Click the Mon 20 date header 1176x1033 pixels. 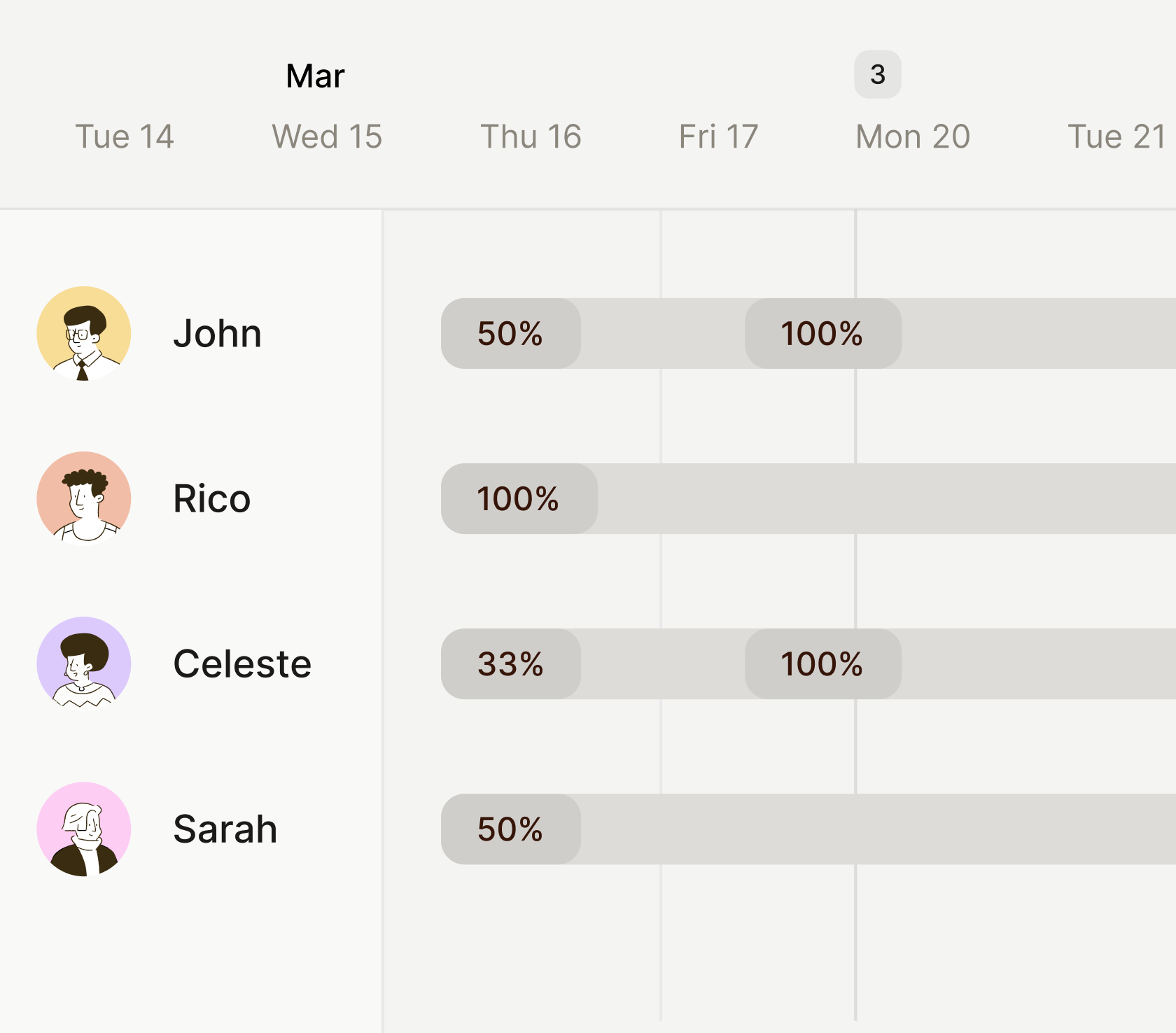click(913, 136)
